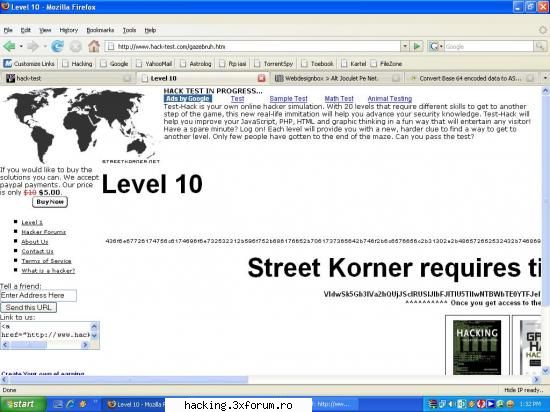Click the Firefox throbber activity icon
The height and width of the screenshot is (412, 550).
[x=543, y=30]
